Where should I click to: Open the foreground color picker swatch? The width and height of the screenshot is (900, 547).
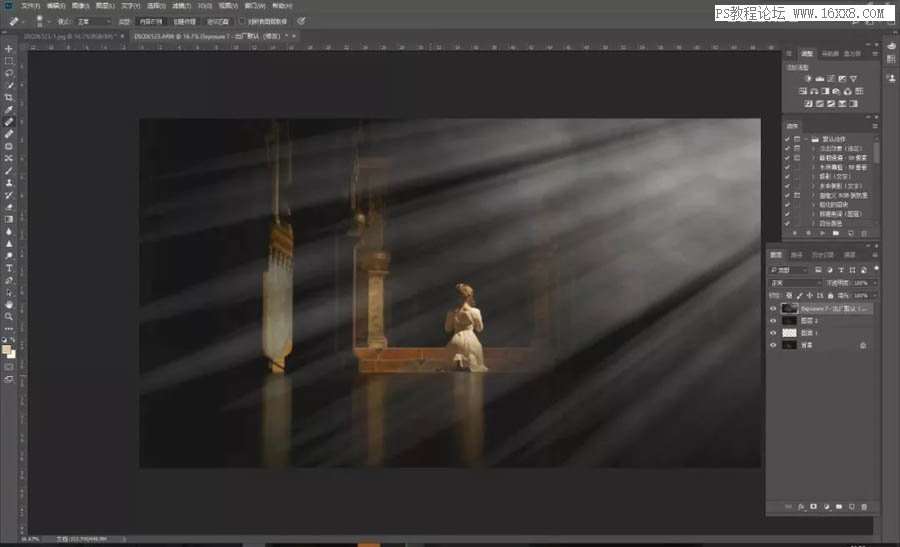pyautogui.click(x=6, y=350)
